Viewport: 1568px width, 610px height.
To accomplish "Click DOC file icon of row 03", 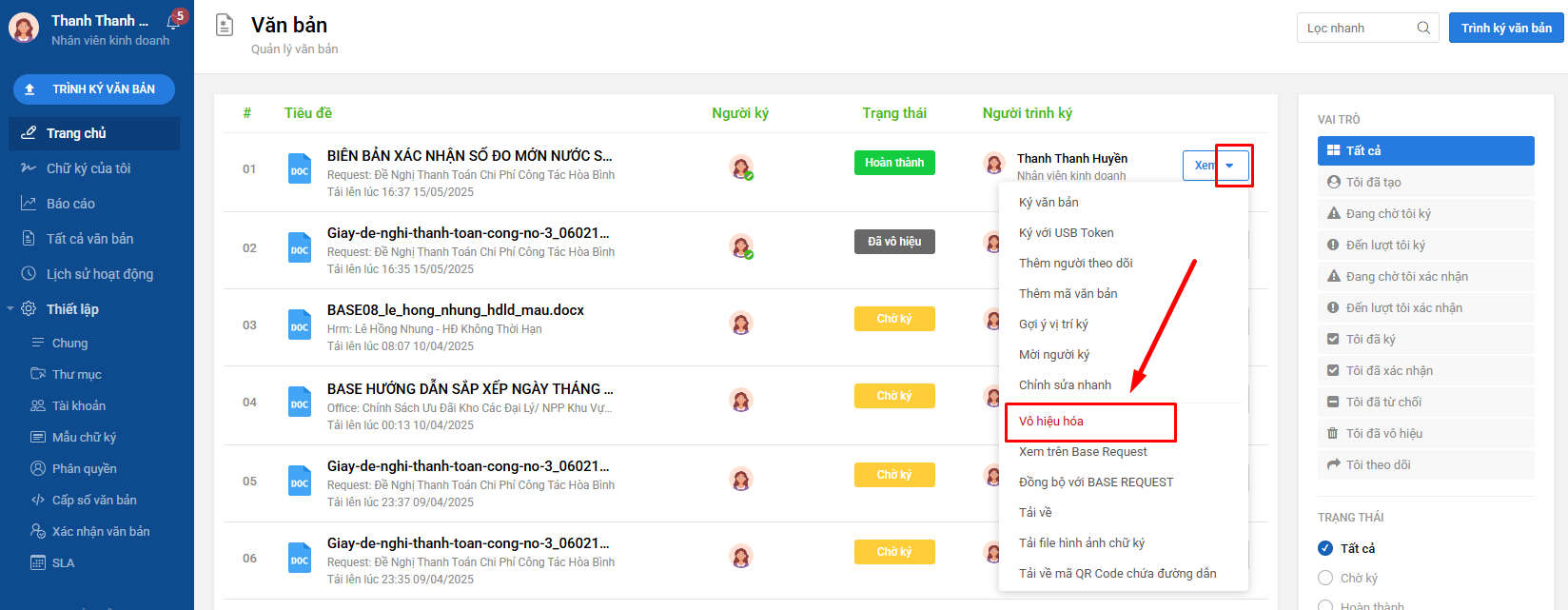I will tap(300, 325).
